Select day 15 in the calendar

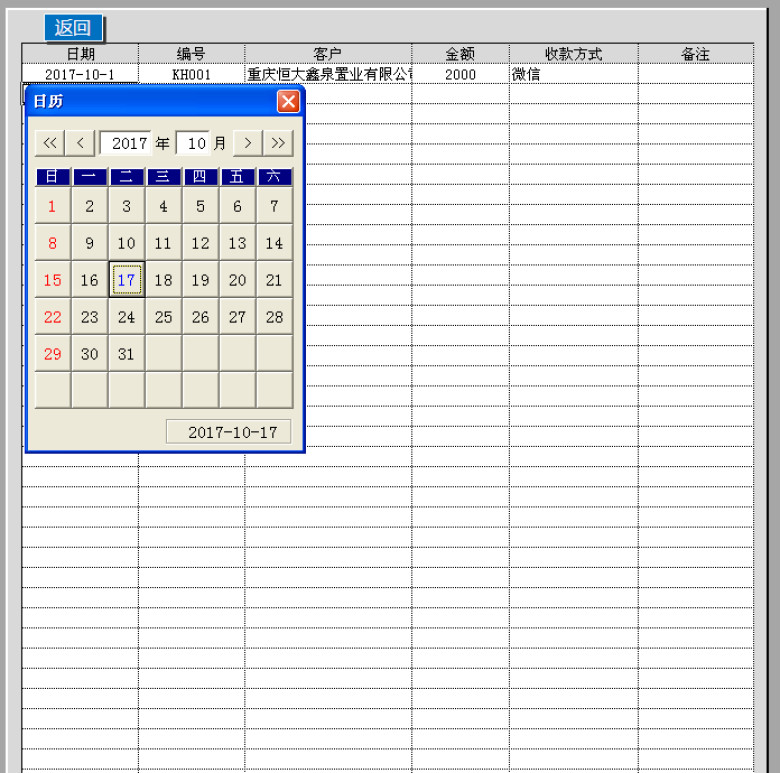click(52, 280)
